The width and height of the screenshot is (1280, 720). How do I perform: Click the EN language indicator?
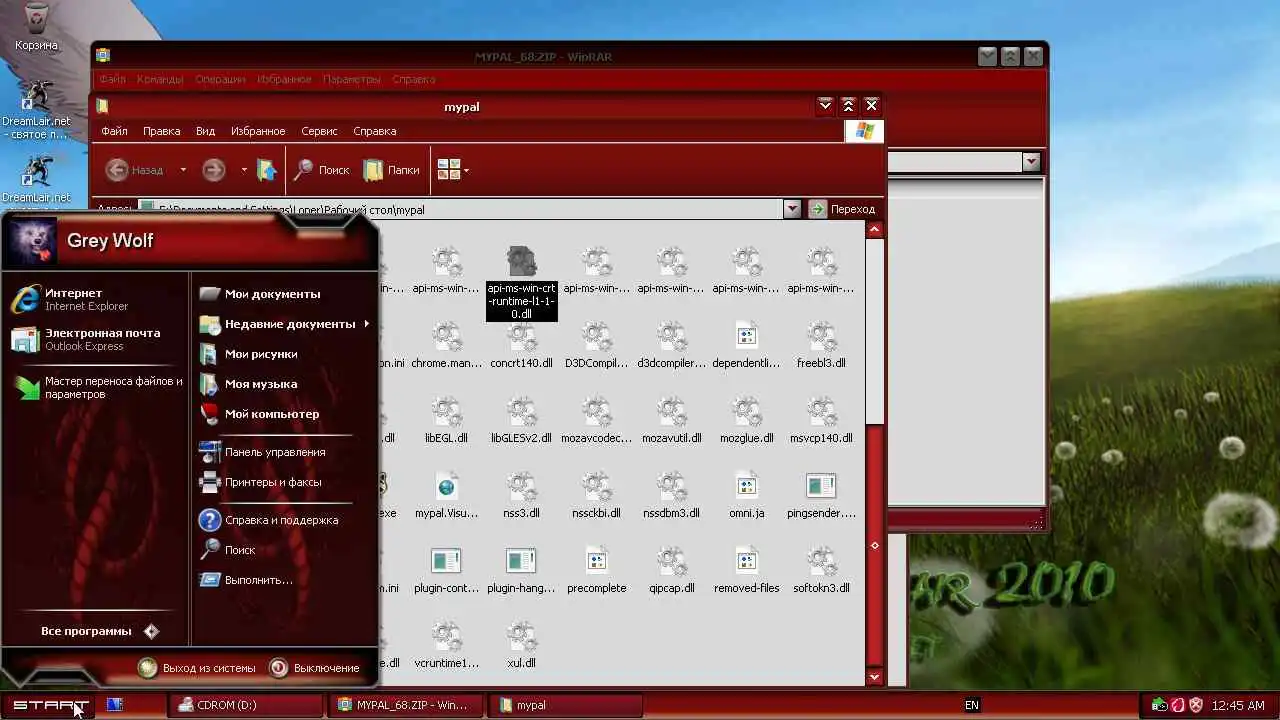[x=971, y=705]
